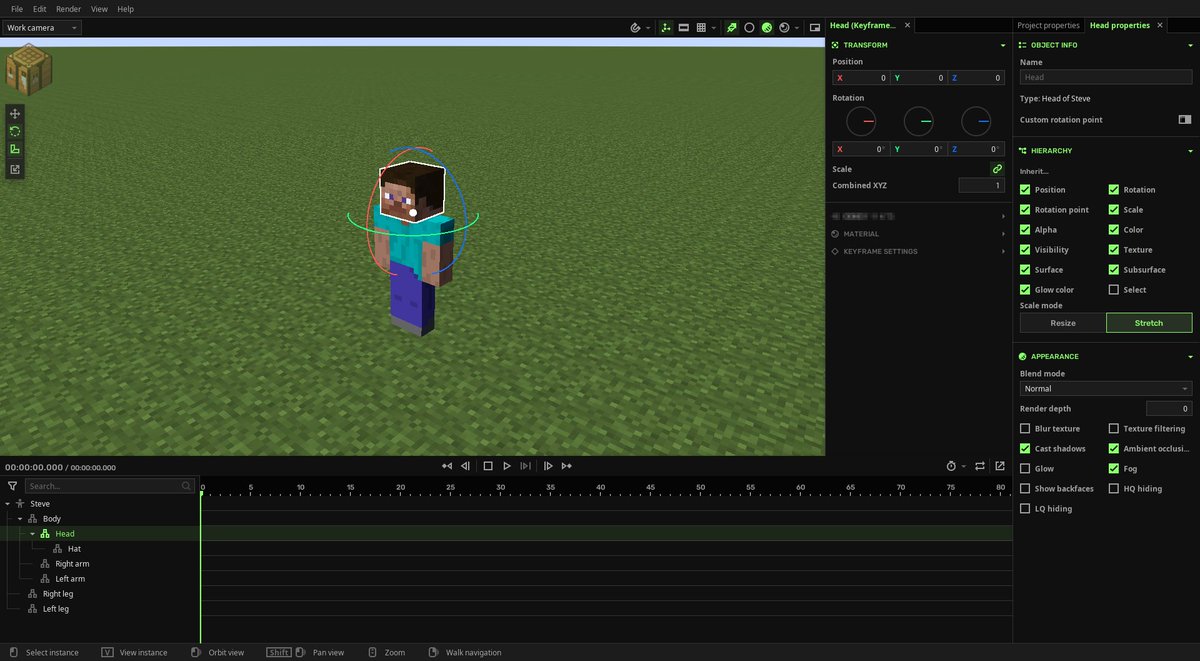Select the flat shading circle icon
1200x661 pixels.
click(x=749, y=28)
